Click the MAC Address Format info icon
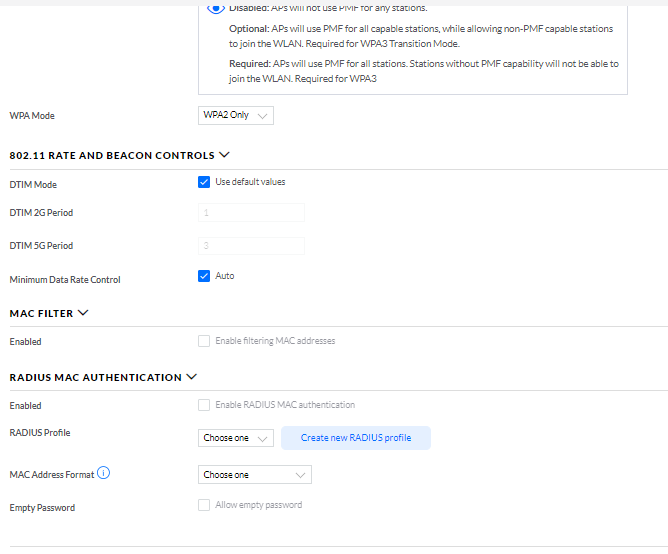Image resolution: width=668 pixels, height=554 pixels. point(104,473)
